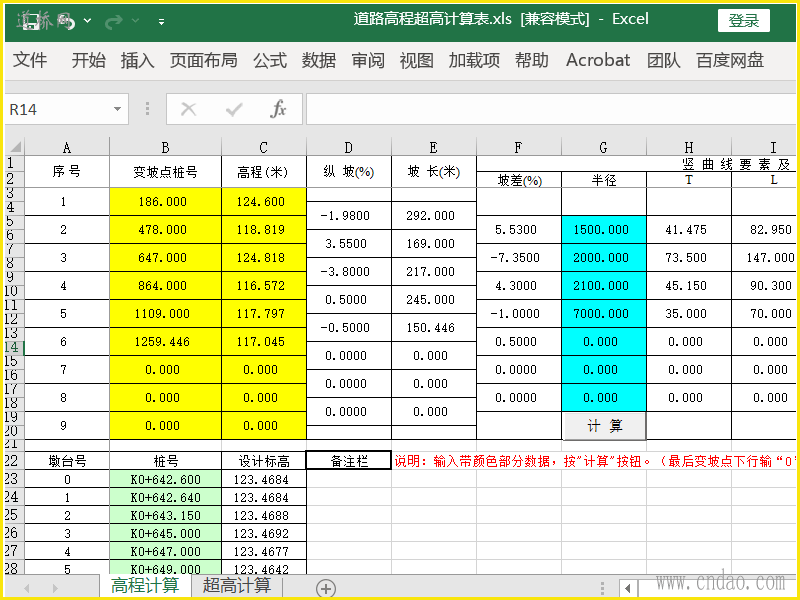Click the Undo arrow icon

(x=68, y=22)
